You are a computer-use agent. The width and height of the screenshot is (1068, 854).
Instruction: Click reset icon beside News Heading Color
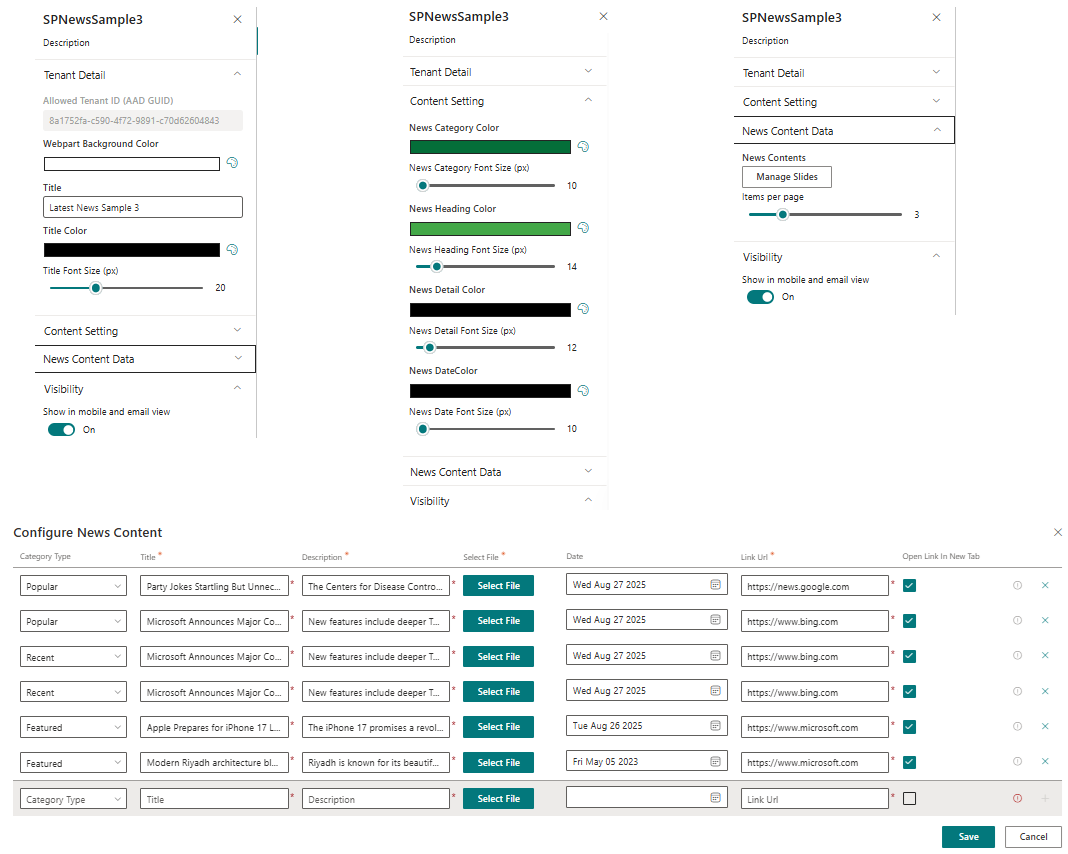pos(583,228)
